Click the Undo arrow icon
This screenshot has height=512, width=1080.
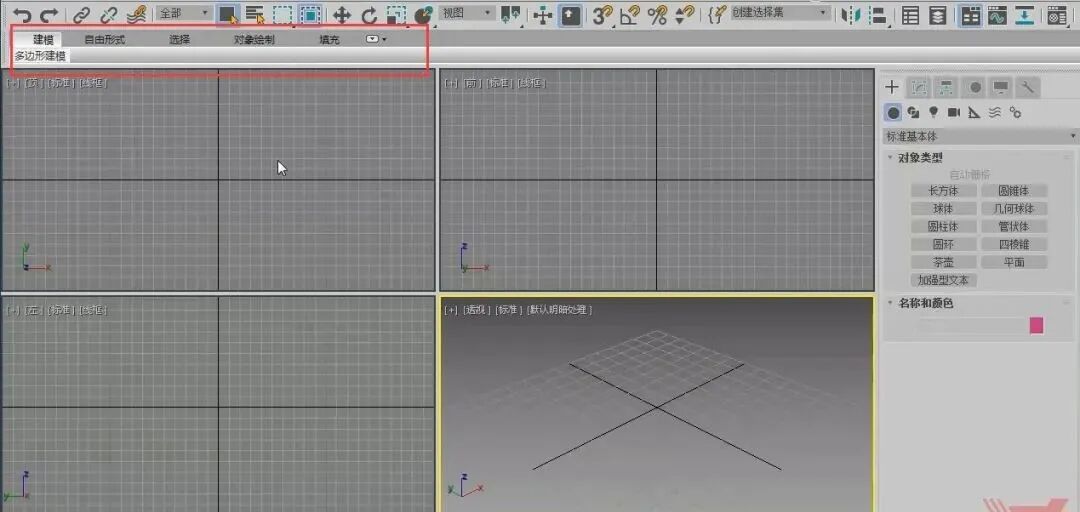click(x=22, y=14)
